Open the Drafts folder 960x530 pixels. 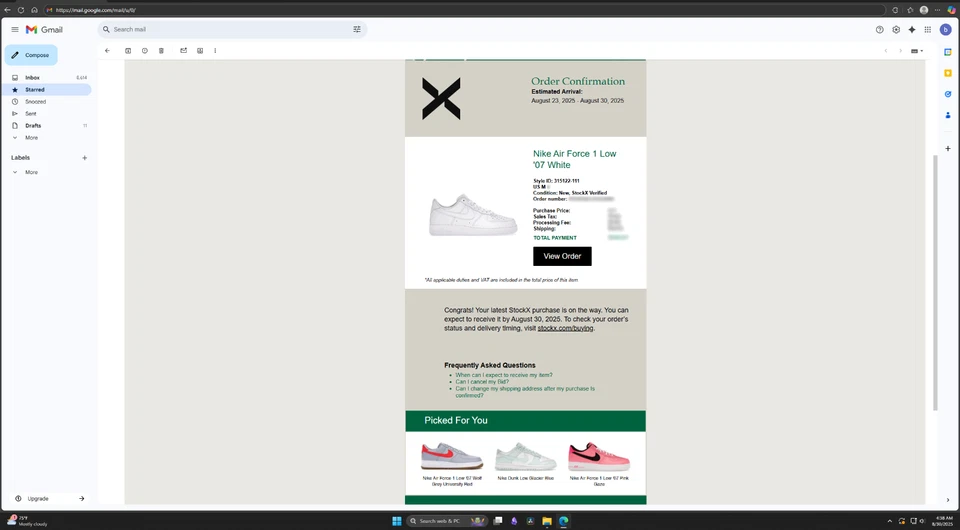(46, 125)
